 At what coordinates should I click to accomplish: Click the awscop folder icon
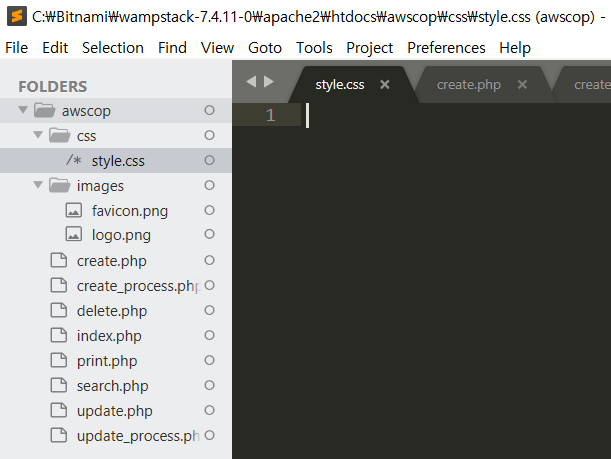pyautogui.click(x=44, y=110)
